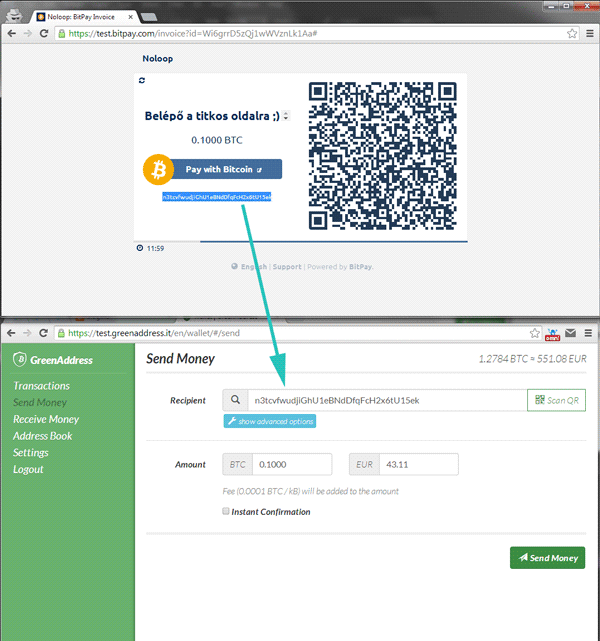The height and width of the screenshot is (641, 600).
Task: Click the globe language icon in the footer
Action: tap(235, 266)
